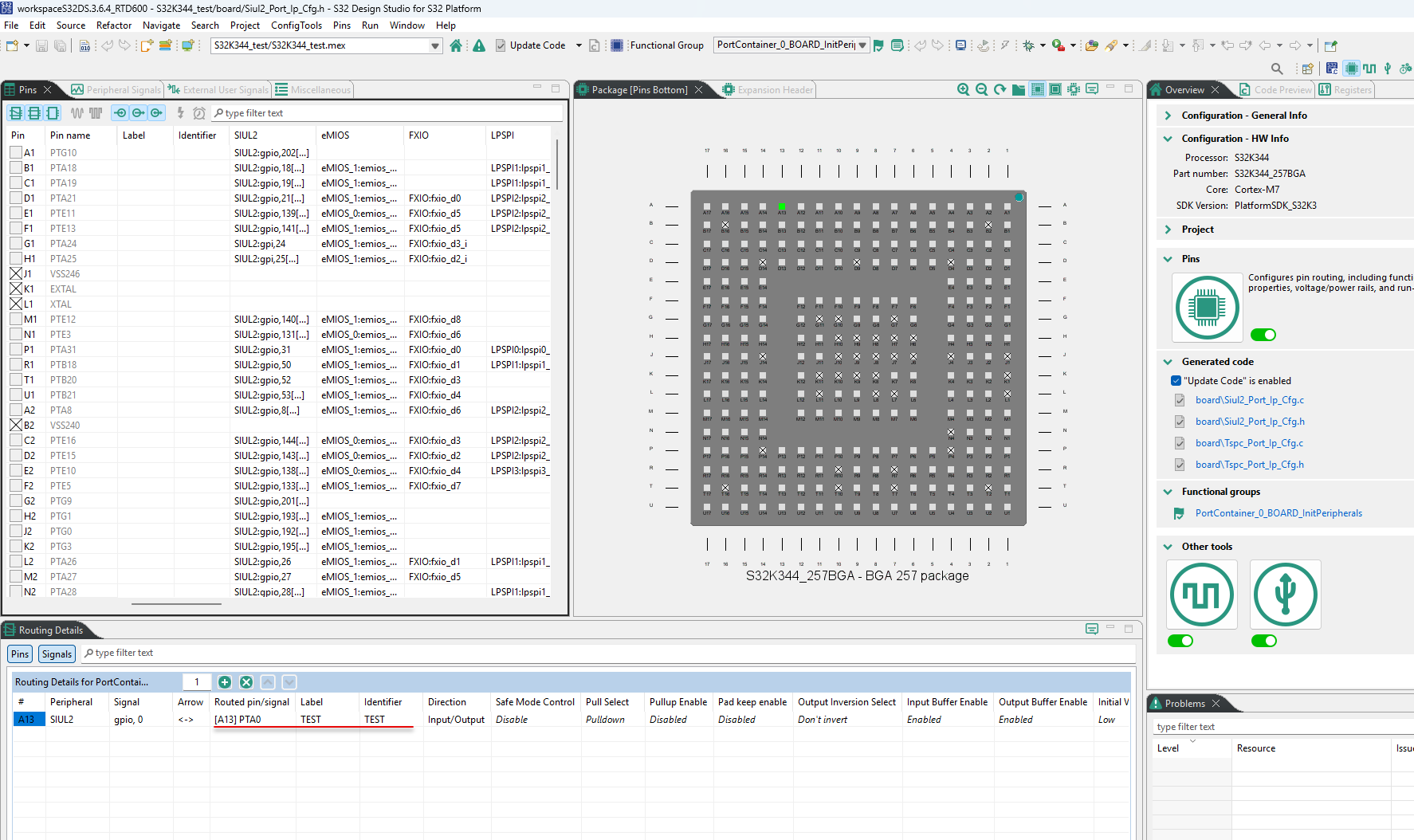The height and width of the screenshot is (840, 1414).
Task: Click the large Clocks tool icon under Other tools
Action: 1202,595
